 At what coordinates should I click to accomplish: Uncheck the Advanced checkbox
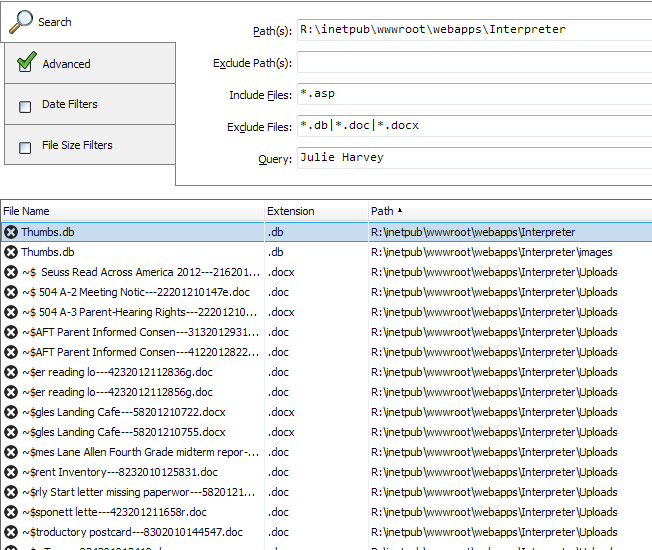point(26,64)
